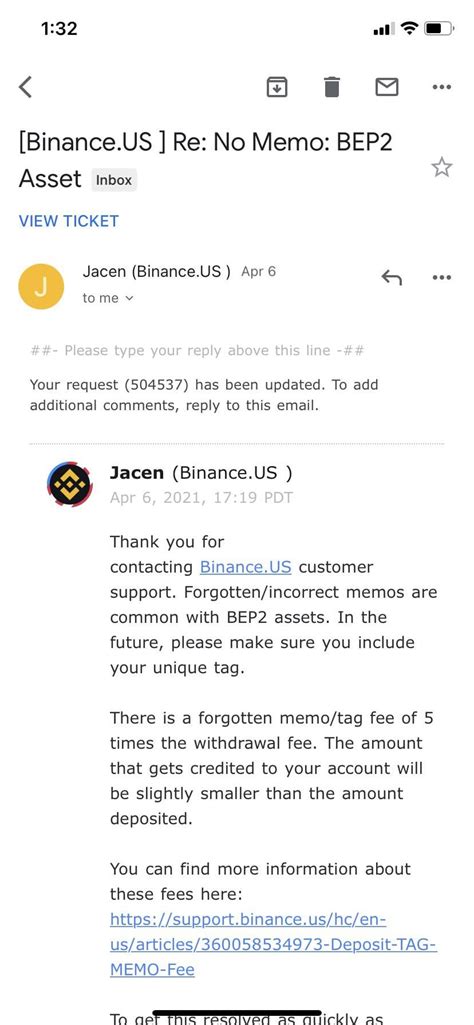Tap the Binance logo avatar for Jacen
Viewport: 474px width, 1025px height.
point(70,484)
